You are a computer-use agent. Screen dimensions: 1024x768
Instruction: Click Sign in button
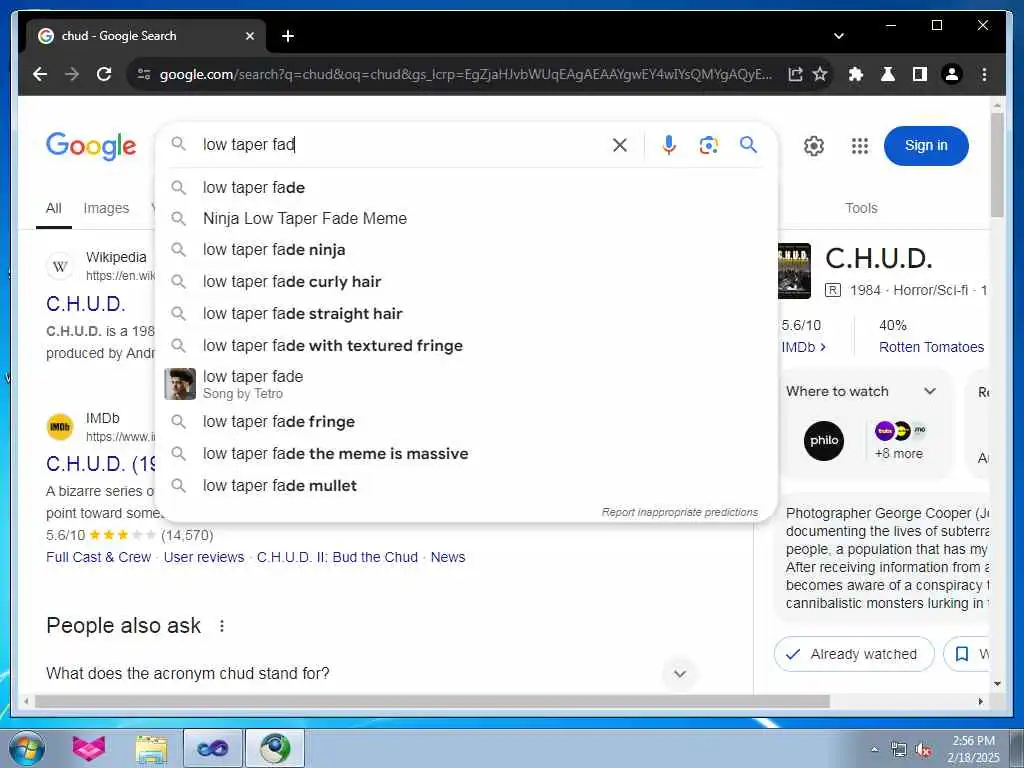[925, 146]
